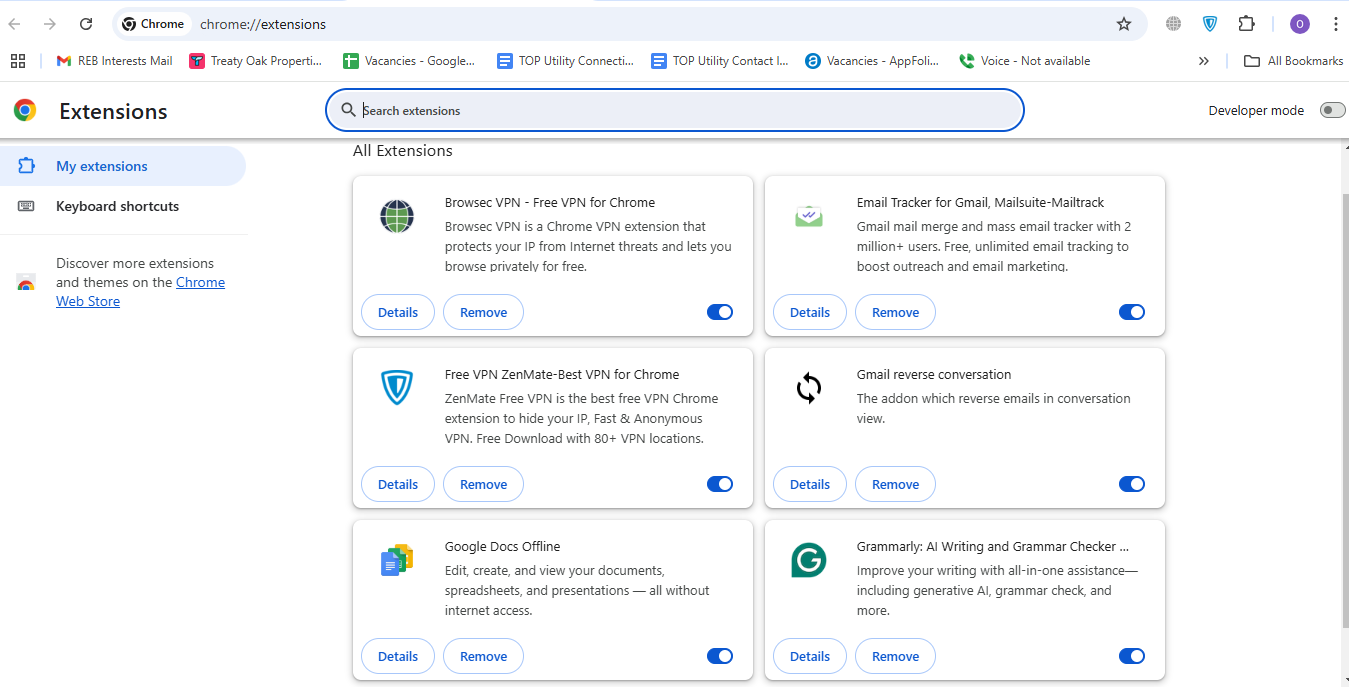This screenshot has width=1349, height=687.
Task: Click the browser Forward arrow
Action: tap(50, 24)
